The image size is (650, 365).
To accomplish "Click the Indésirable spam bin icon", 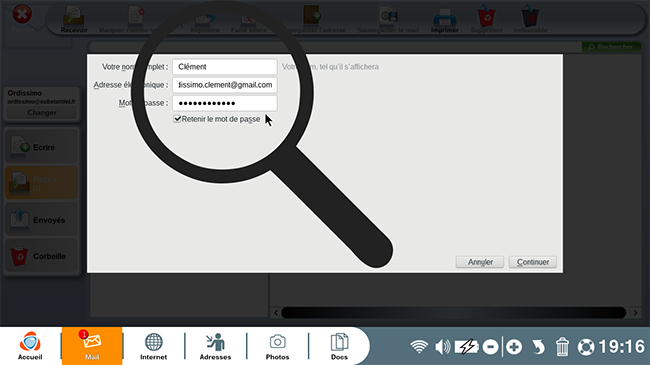I will coord(530,16).
